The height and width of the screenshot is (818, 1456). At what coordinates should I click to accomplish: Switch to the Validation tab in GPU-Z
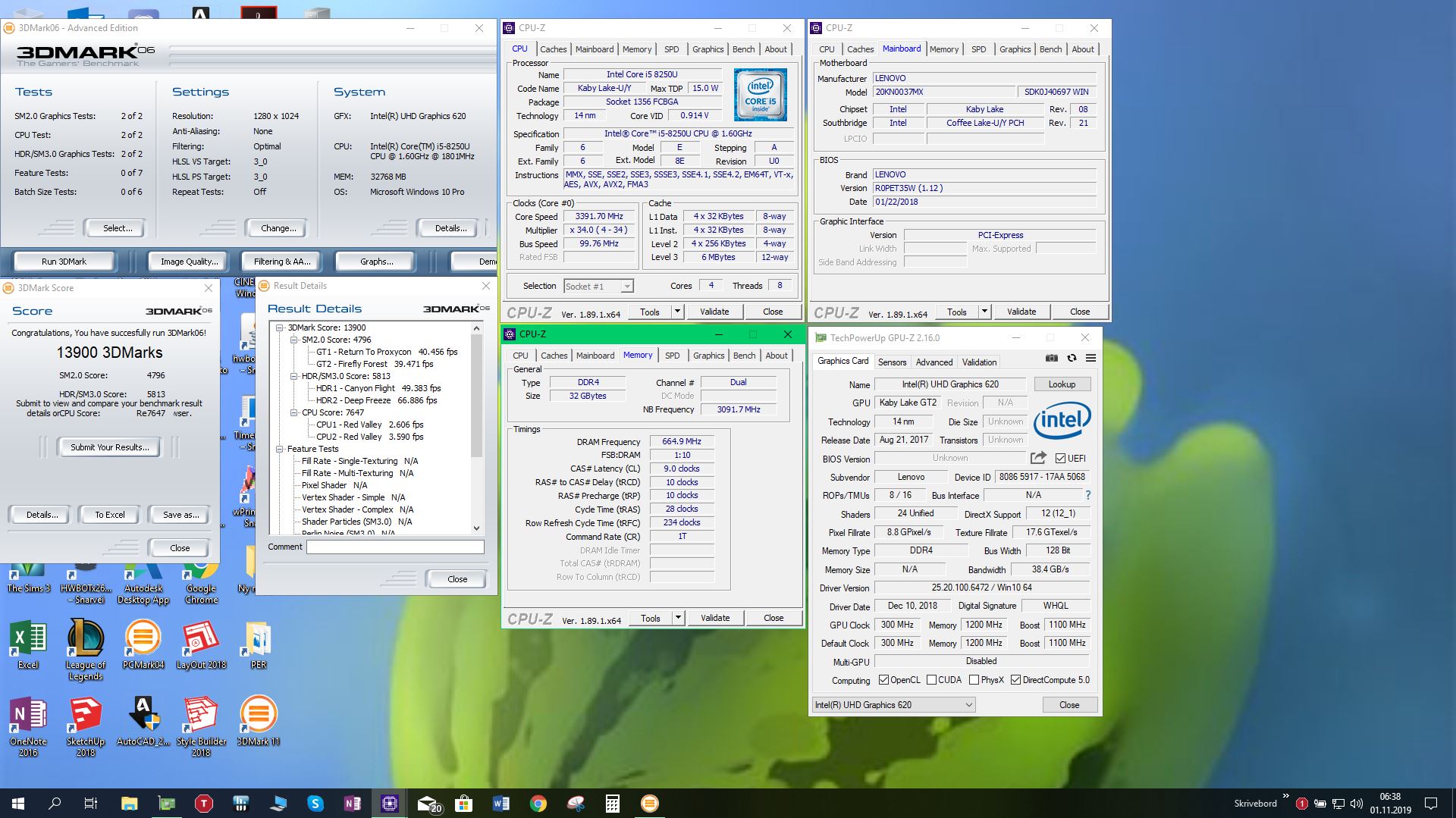point(979,362)
